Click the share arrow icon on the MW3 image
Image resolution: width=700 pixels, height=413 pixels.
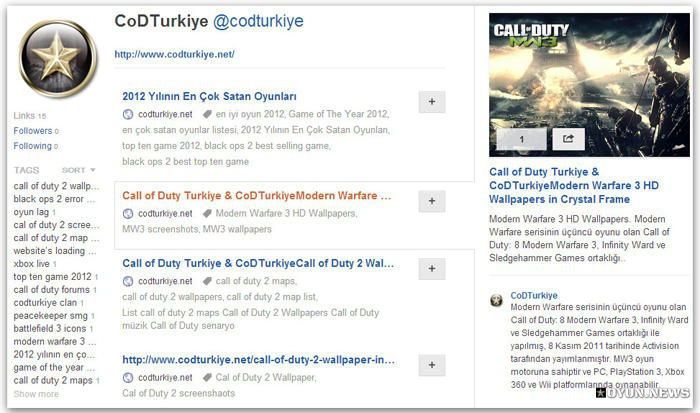(x=568, y=139)
